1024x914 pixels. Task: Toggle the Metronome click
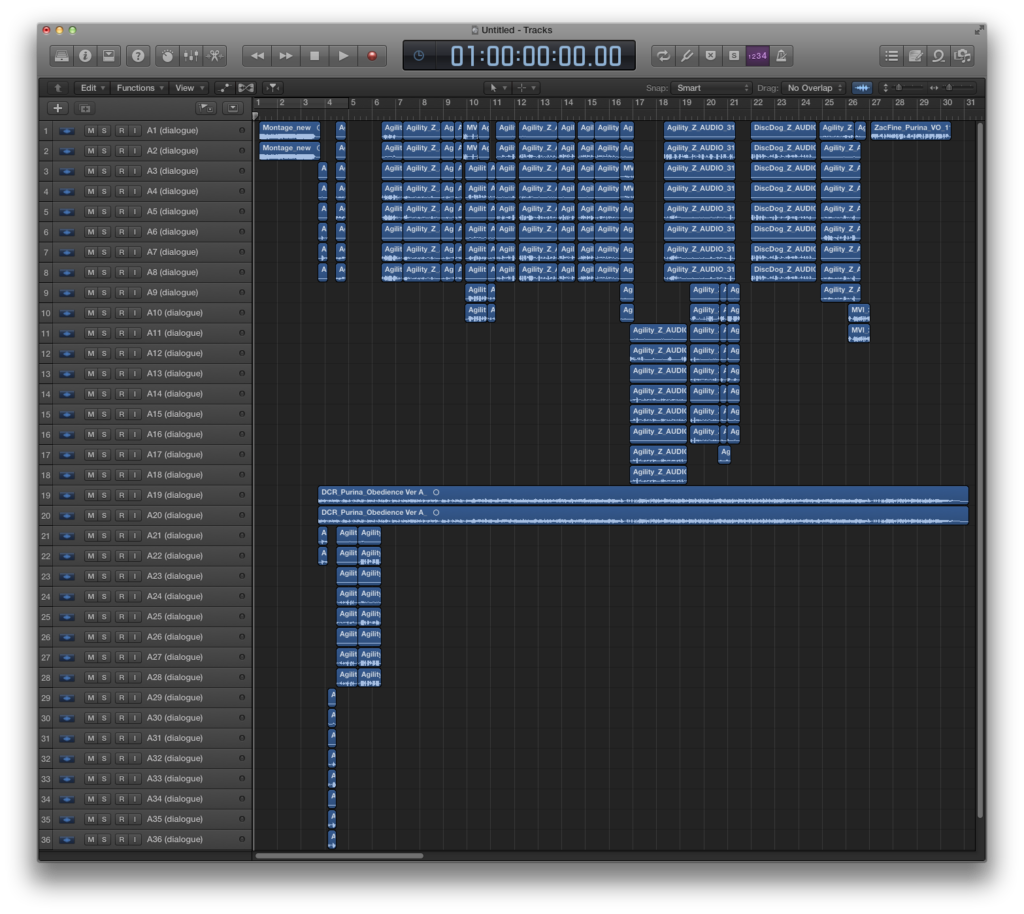pyautogui.click(x=781, y=56)
